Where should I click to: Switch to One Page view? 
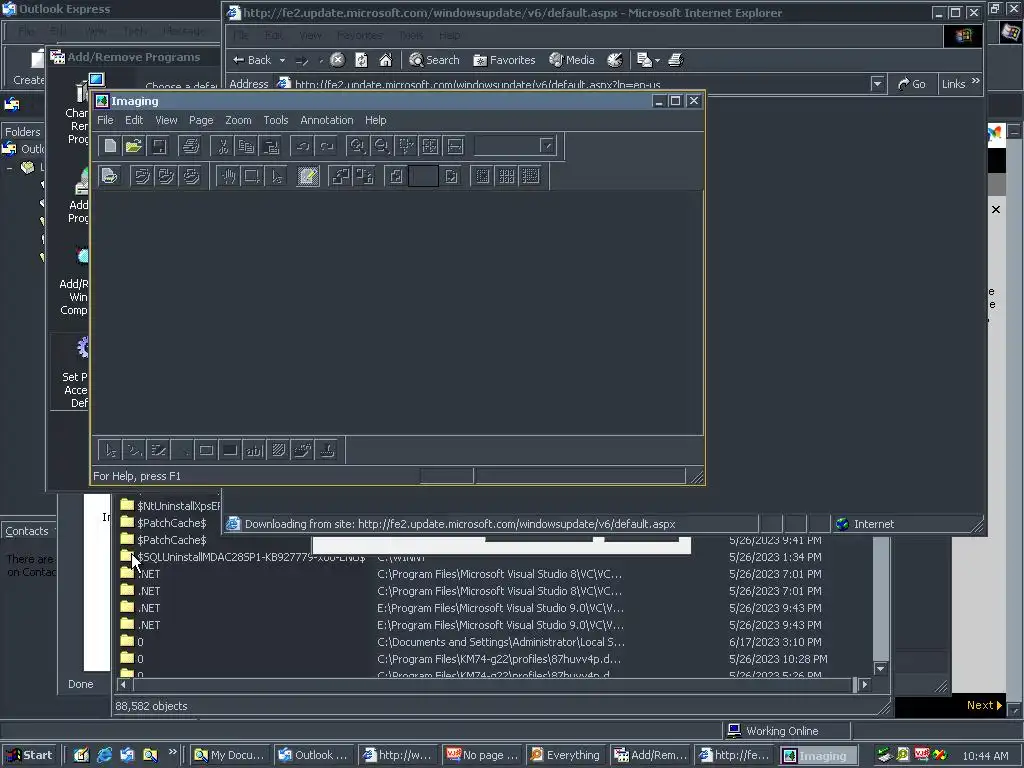click(482, 176)
